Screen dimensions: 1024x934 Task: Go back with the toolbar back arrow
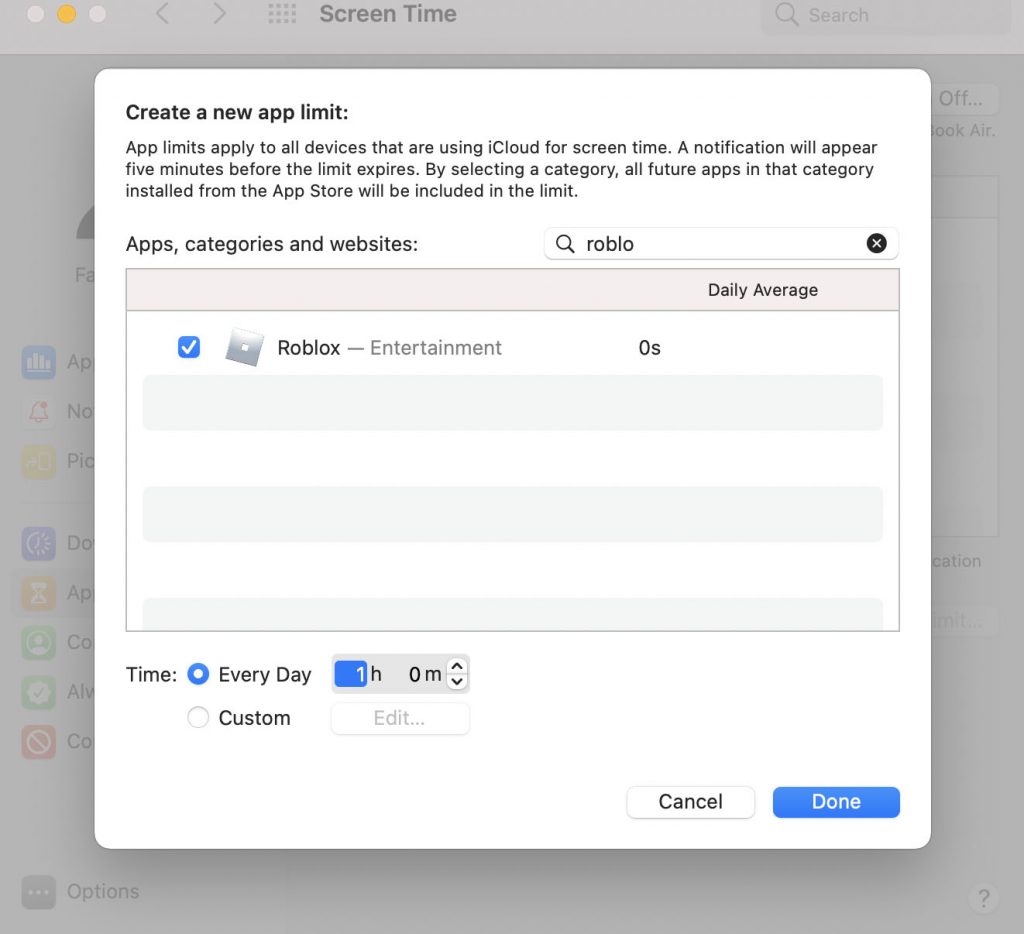click(163, 13)
